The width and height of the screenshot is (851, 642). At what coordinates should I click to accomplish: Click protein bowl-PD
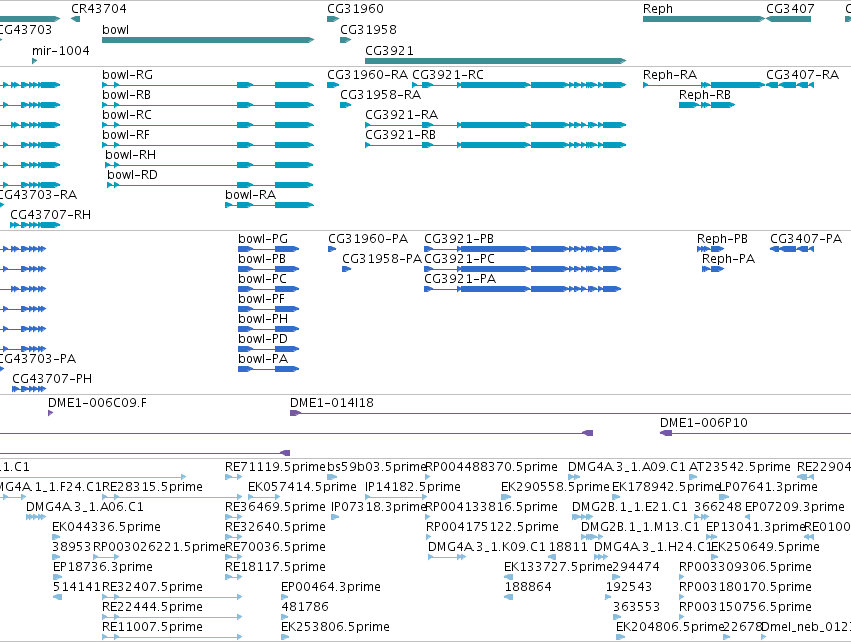click(269, 349)
